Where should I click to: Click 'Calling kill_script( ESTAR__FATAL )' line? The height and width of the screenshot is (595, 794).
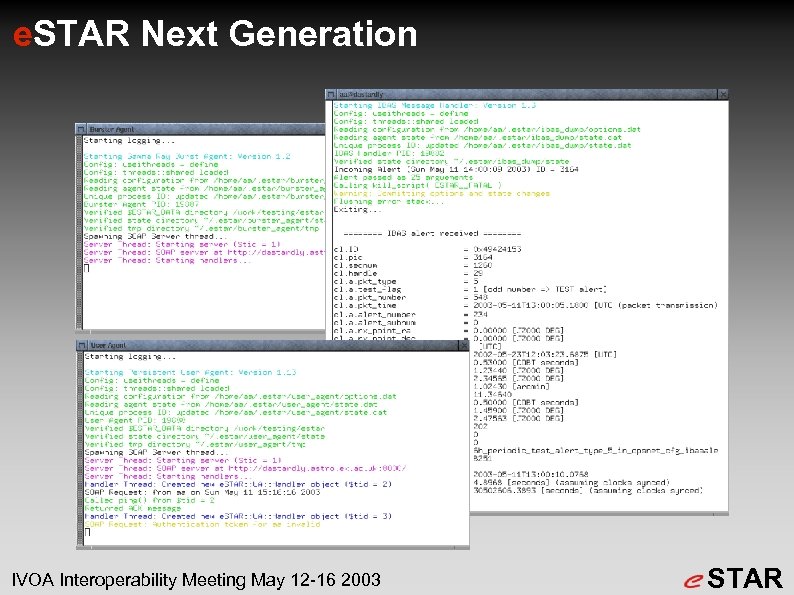point(417,185)
